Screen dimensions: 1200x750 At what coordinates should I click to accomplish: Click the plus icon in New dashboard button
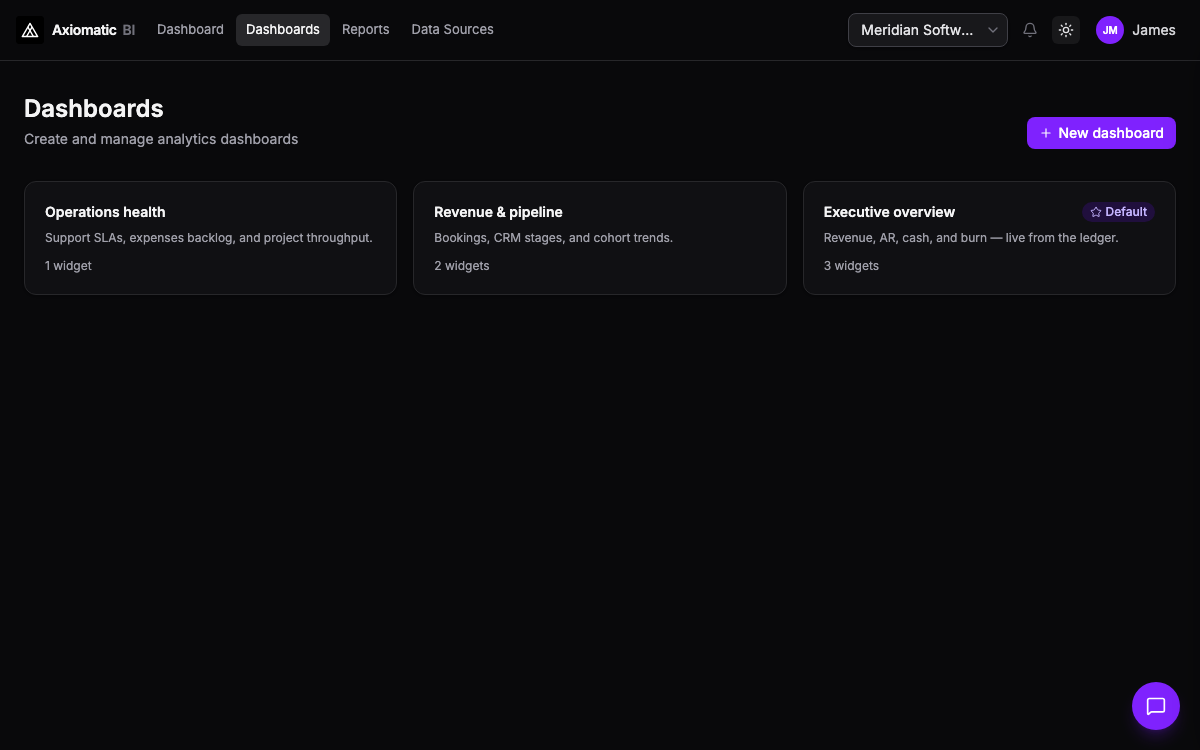tap(1046, 132)
